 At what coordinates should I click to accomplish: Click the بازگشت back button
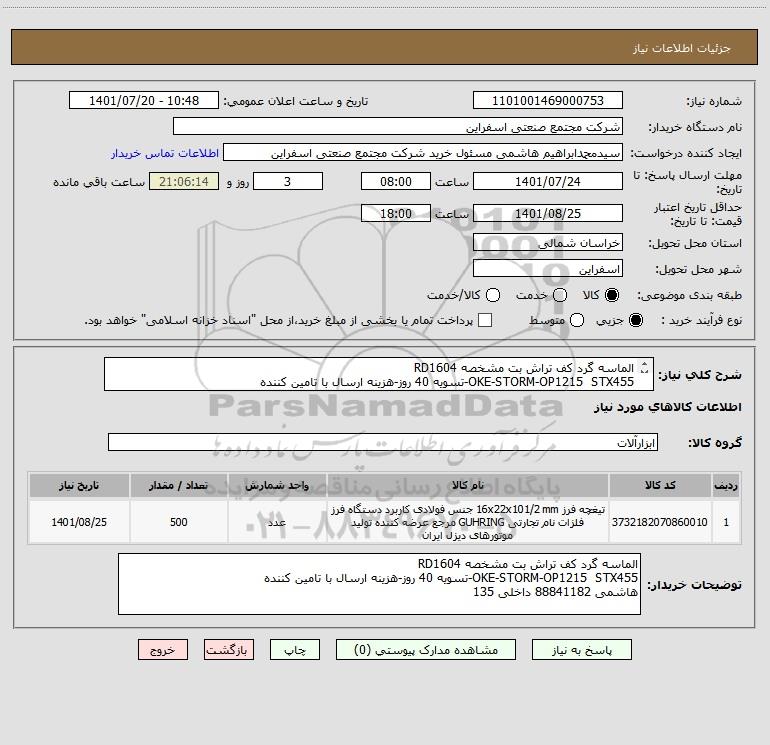tap(229, 650)
